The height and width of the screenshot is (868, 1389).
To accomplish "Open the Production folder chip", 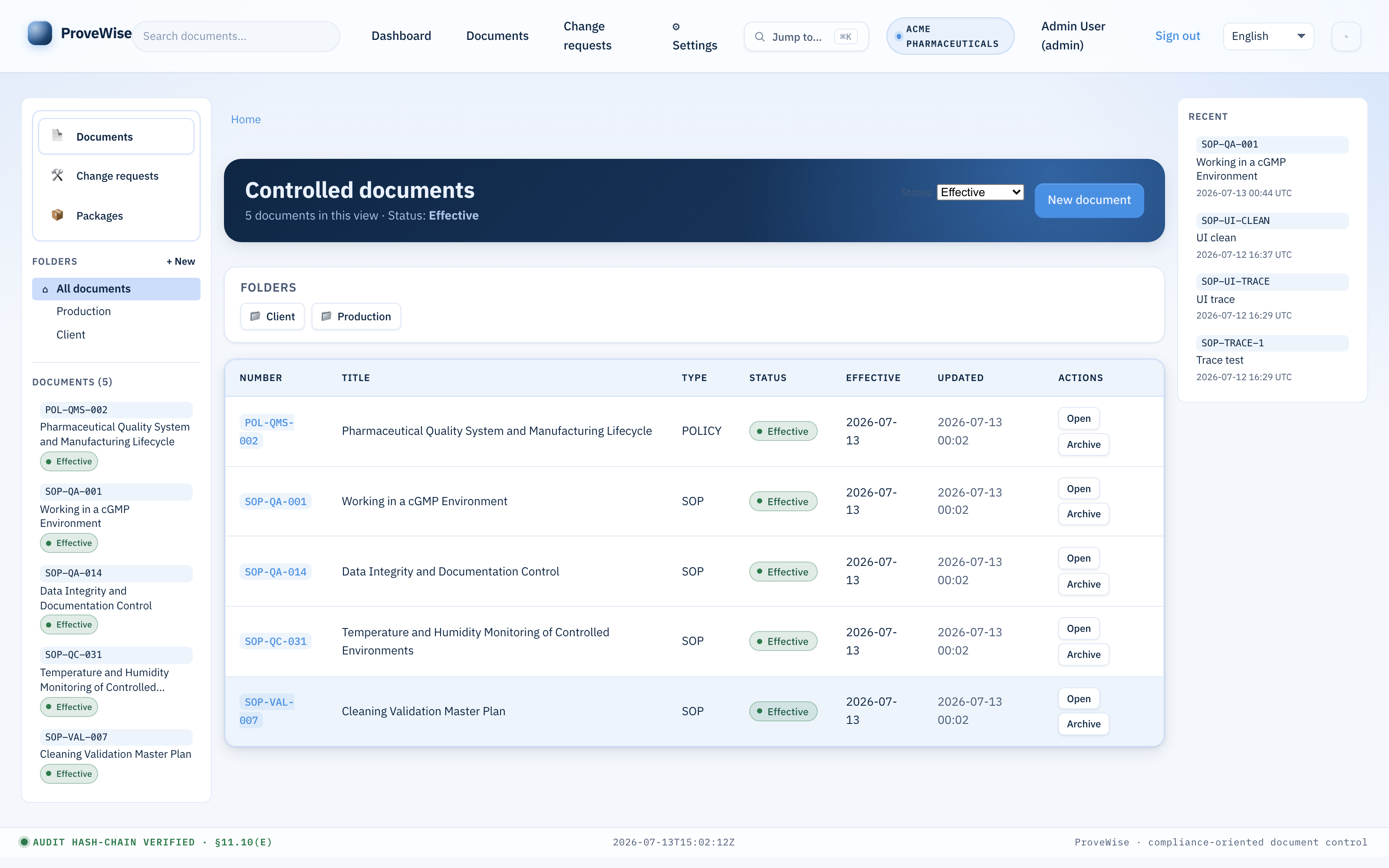I will pos(356,316).
